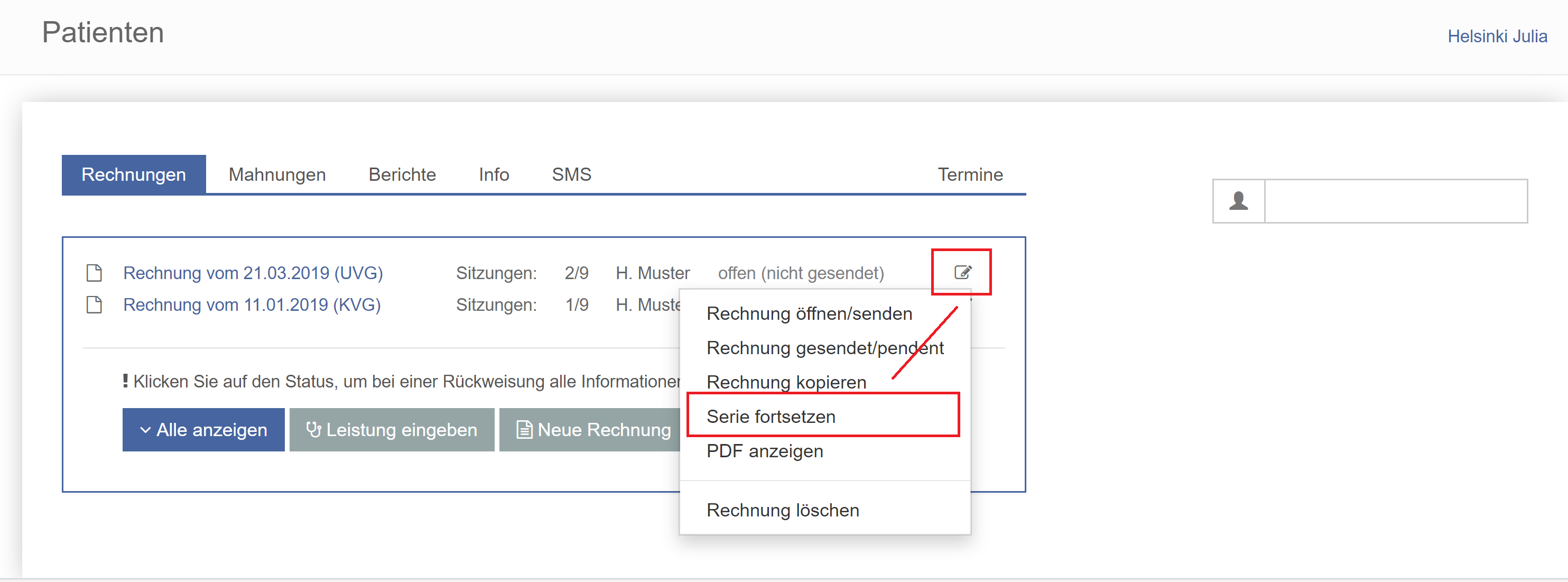Viewport: 1568px width, 582px height.
Task: Click the document icon beside the 11.01.2019 invoice
Action: (x=95, y=304)
